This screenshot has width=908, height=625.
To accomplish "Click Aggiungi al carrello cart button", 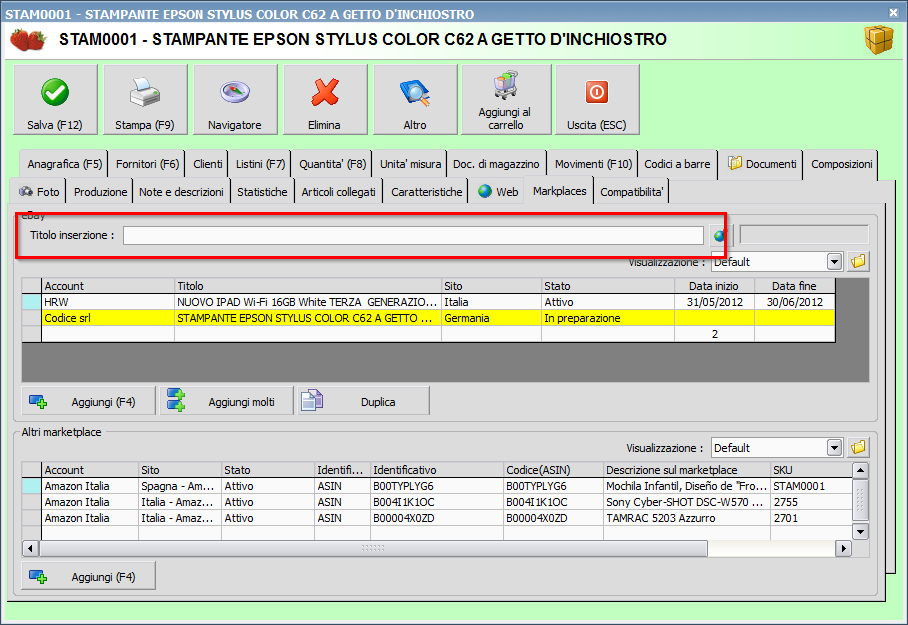I will 506,100.
